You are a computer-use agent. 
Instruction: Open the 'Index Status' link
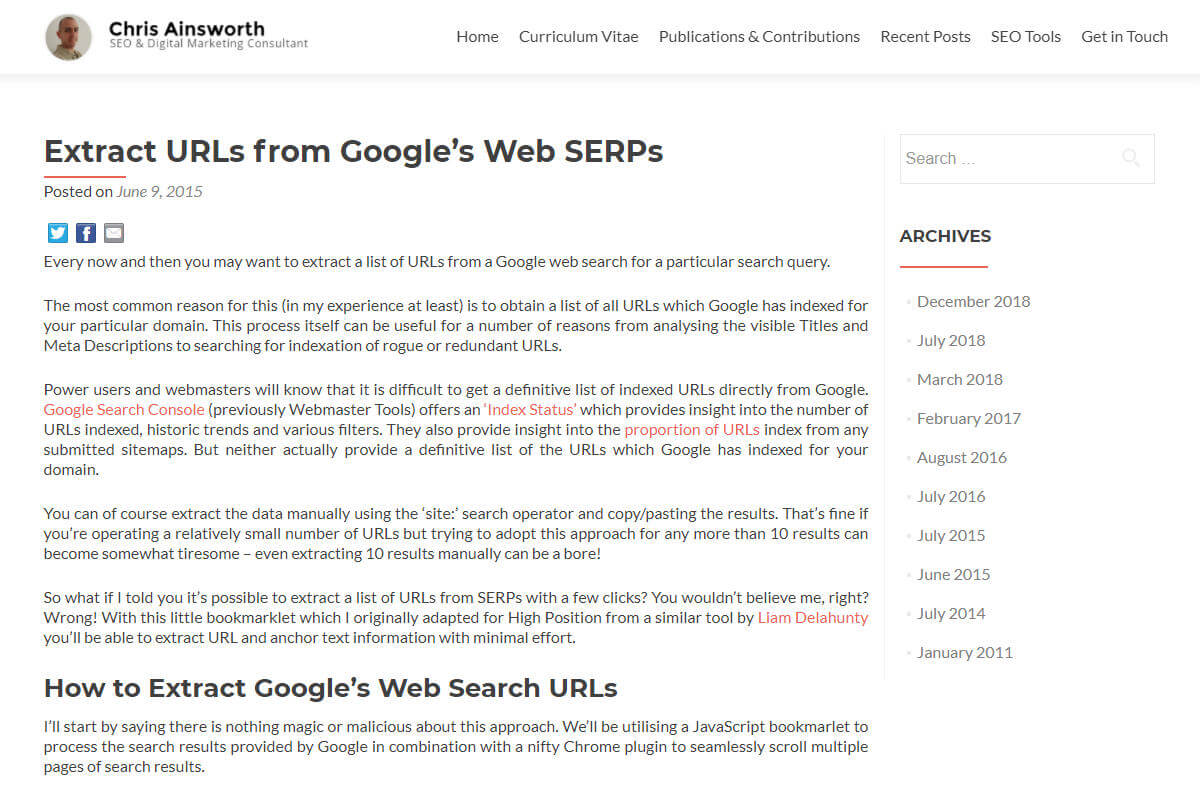pos(529,410)
